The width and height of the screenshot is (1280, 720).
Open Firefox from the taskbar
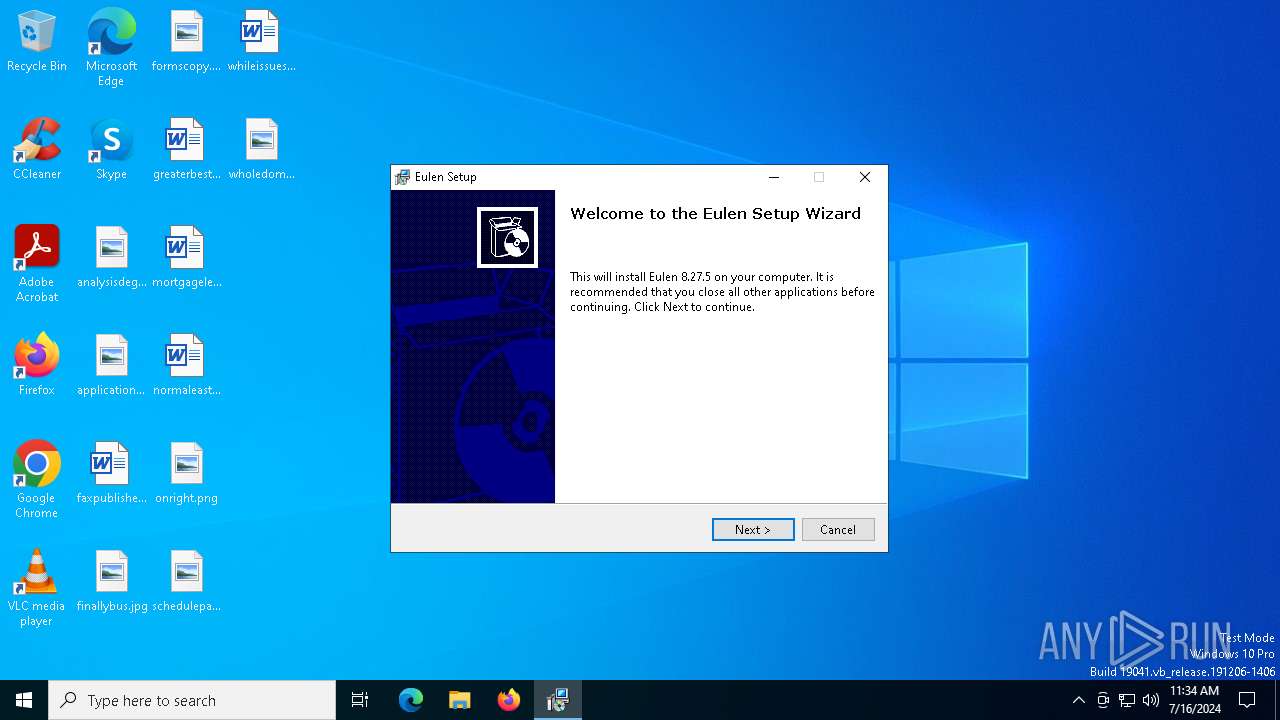click(509, 700)
